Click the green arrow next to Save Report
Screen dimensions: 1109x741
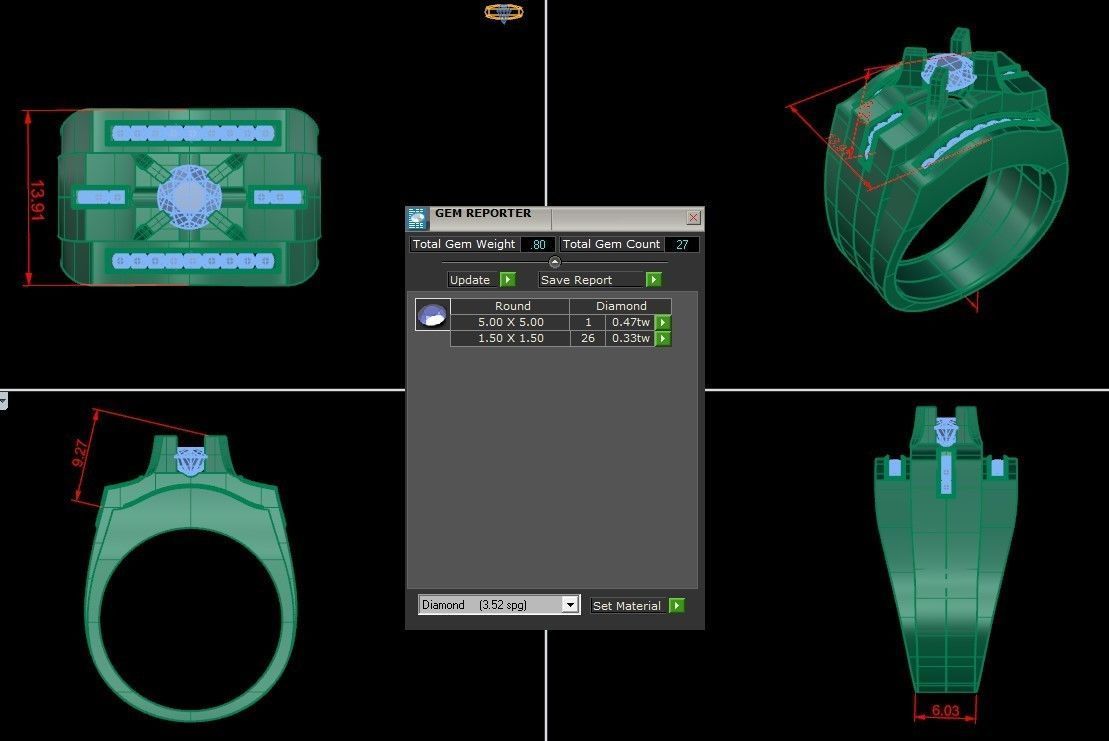(x=654, y=280)
